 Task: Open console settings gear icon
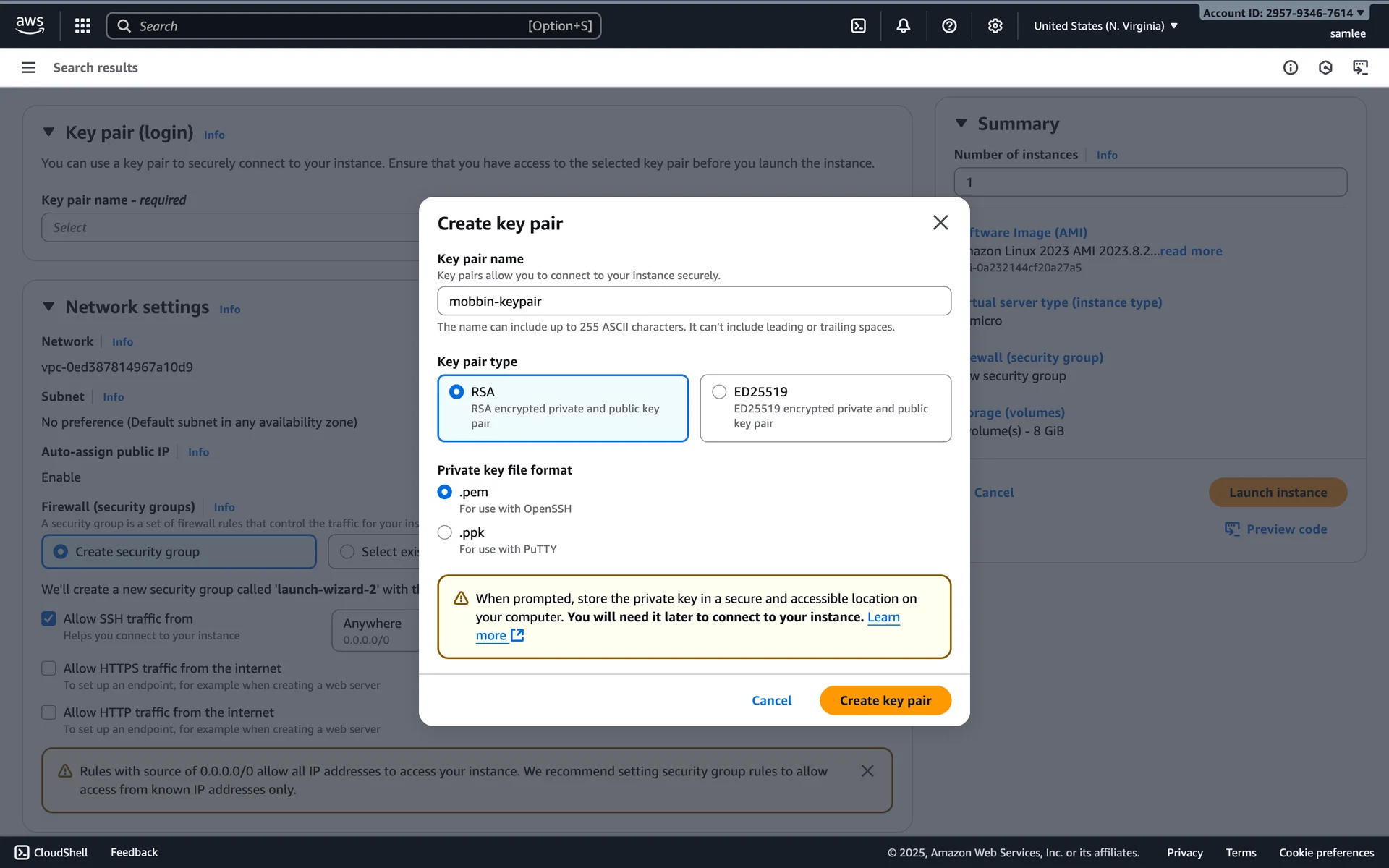click(995, 26)
